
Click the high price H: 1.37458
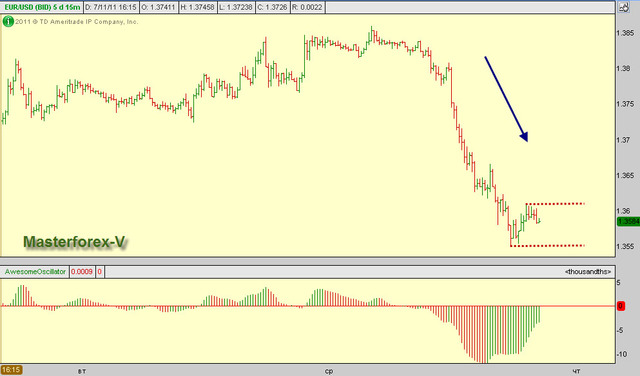tap(198, 7)
